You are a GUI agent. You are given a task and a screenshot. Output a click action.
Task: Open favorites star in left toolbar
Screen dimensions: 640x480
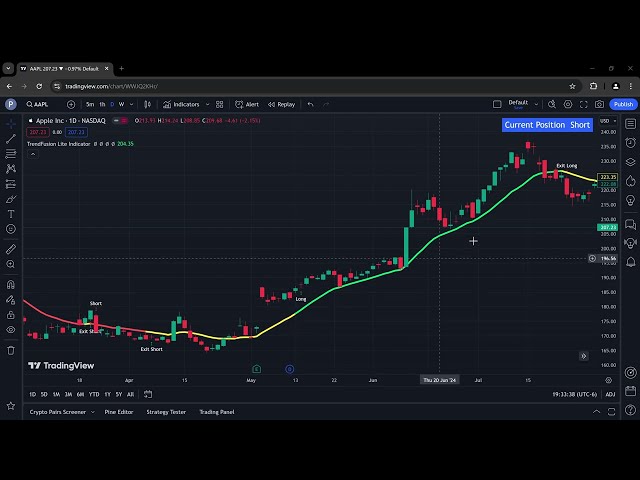[x=11, y=406]
